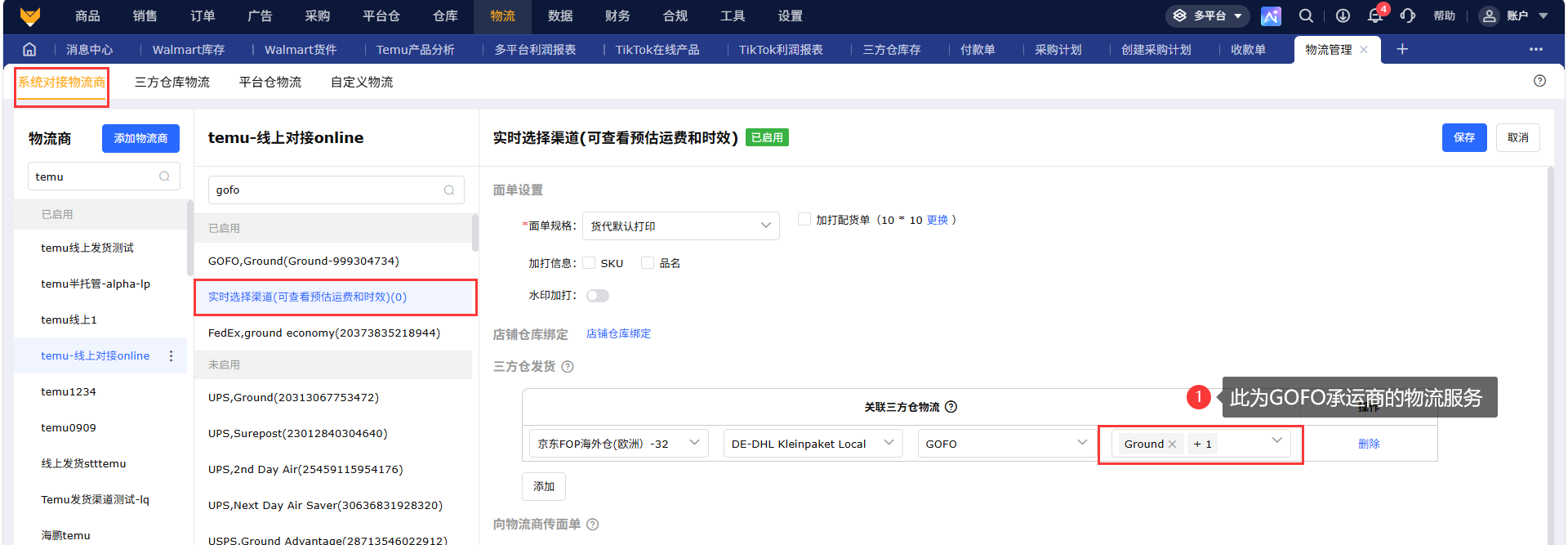Click the +1 more services tag
This screenshot has height=545, width=1568.
click(x=1202, y=444)
